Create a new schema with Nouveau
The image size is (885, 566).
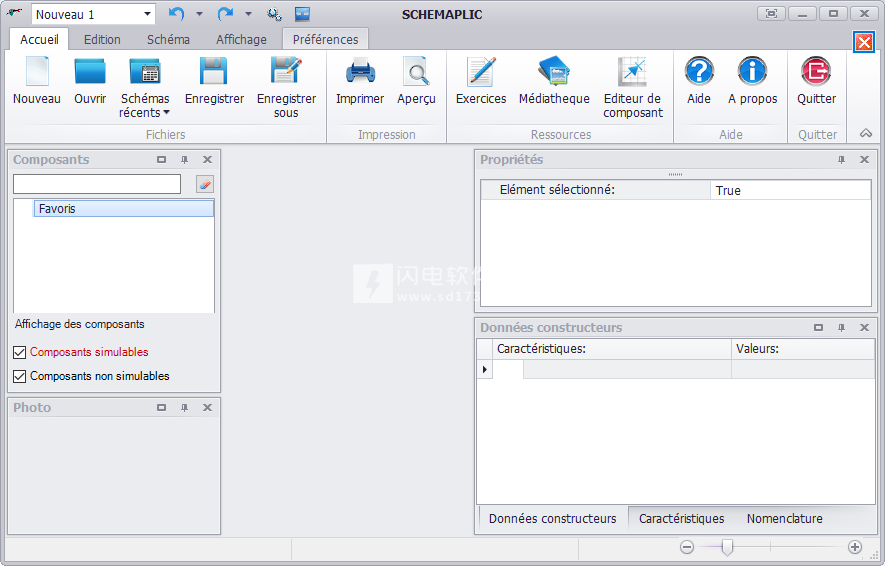(x=37, y=81)
